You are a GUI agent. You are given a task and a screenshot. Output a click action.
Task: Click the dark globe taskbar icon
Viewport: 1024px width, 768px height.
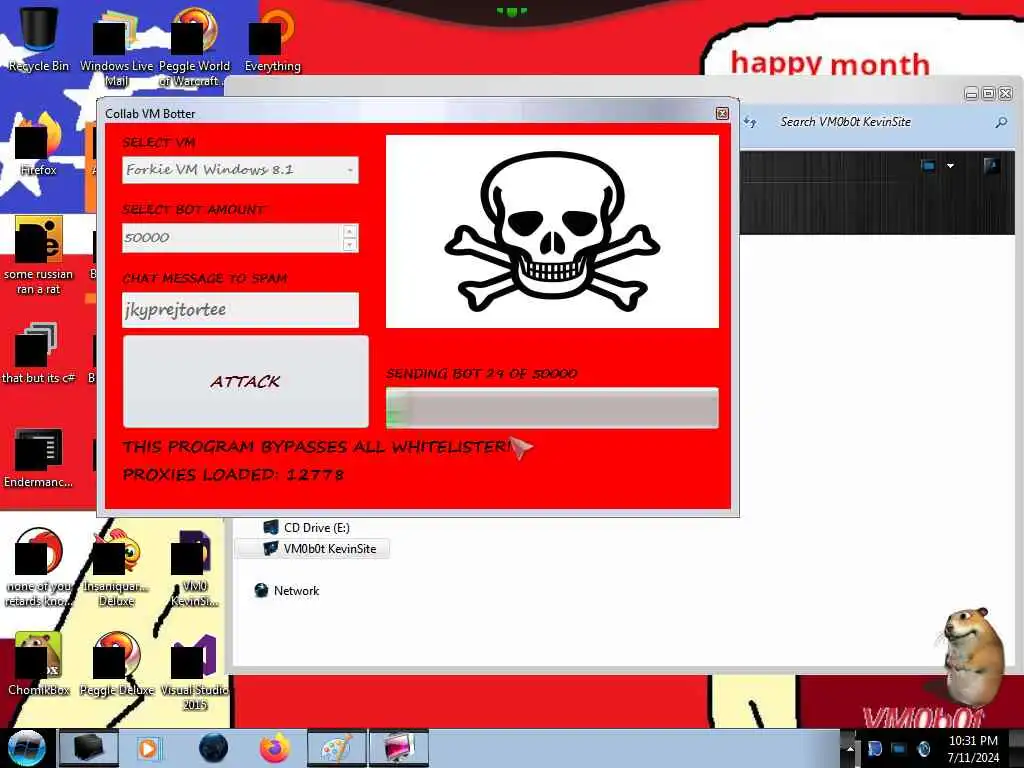[x=214, y=748]
